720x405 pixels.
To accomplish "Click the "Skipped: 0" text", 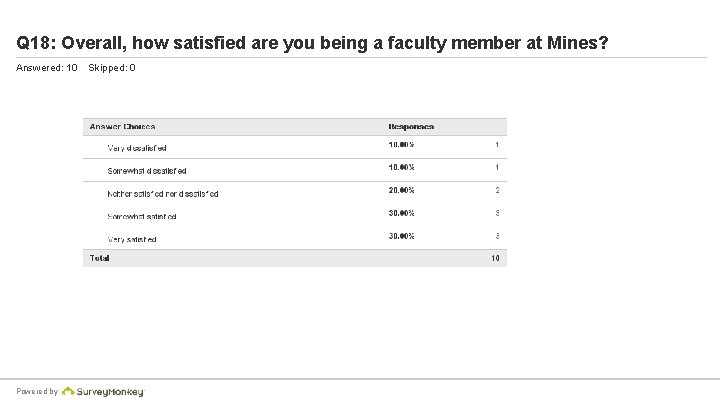I will point(112,68).
